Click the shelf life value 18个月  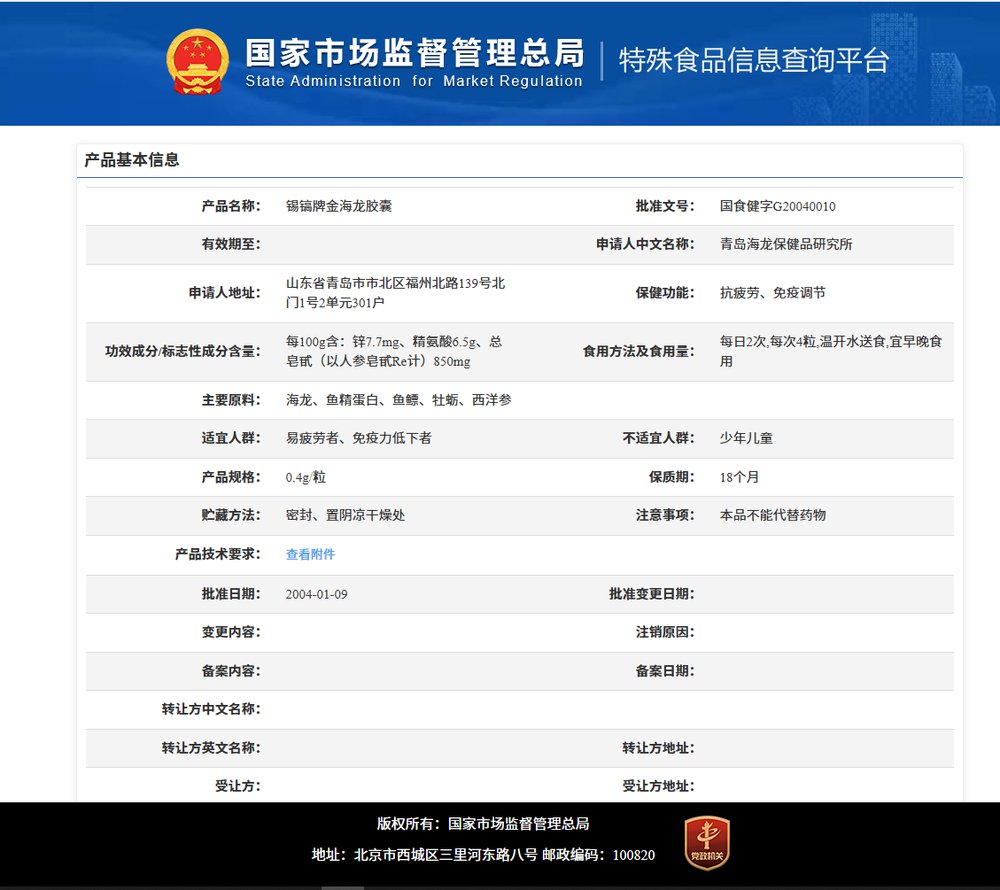pos(739,477)
